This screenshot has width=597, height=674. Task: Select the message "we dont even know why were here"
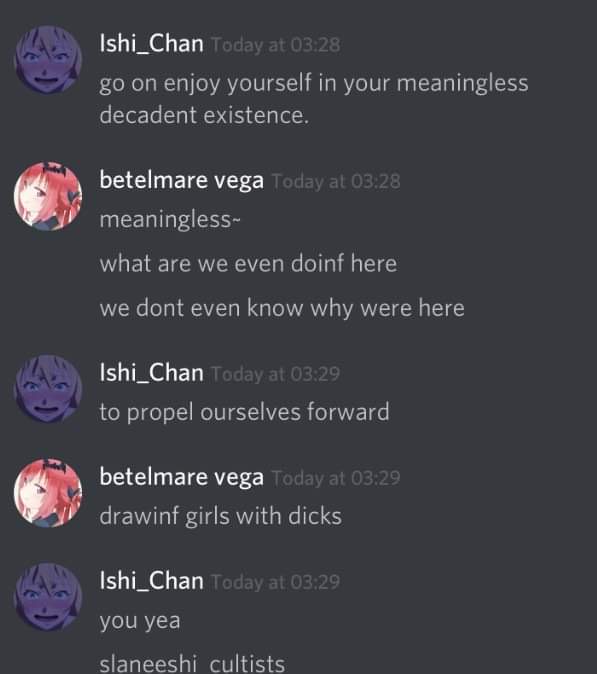282,308
